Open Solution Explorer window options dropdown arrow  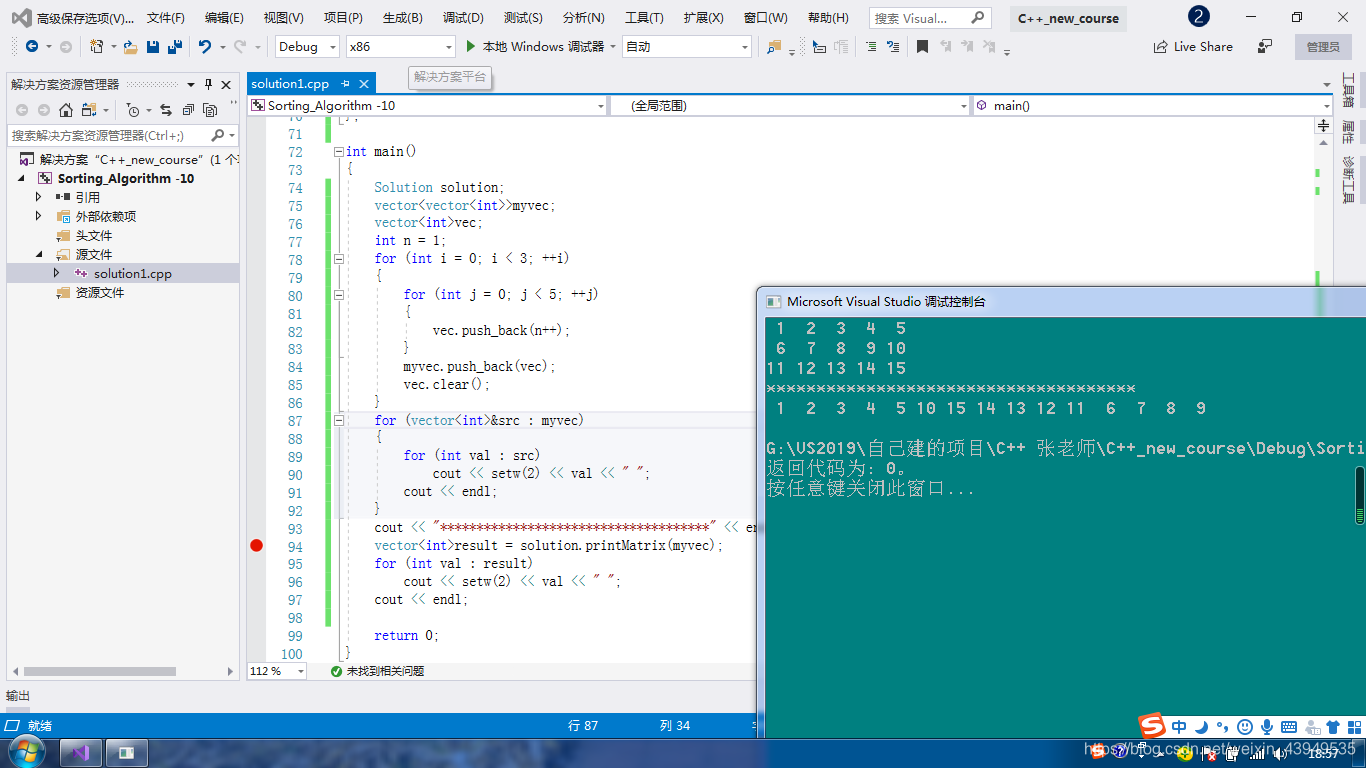point(192,85)
